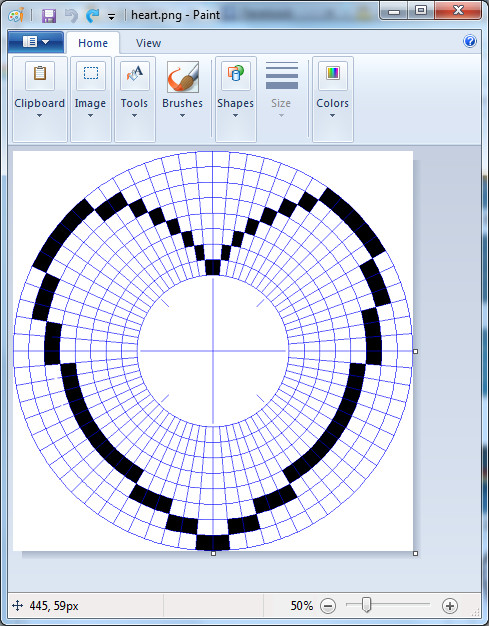Image resolution: width=489 pixels, height=626 pixels.
Task: Expand the Tools group dropdown arrow
Action: point(135,116)
